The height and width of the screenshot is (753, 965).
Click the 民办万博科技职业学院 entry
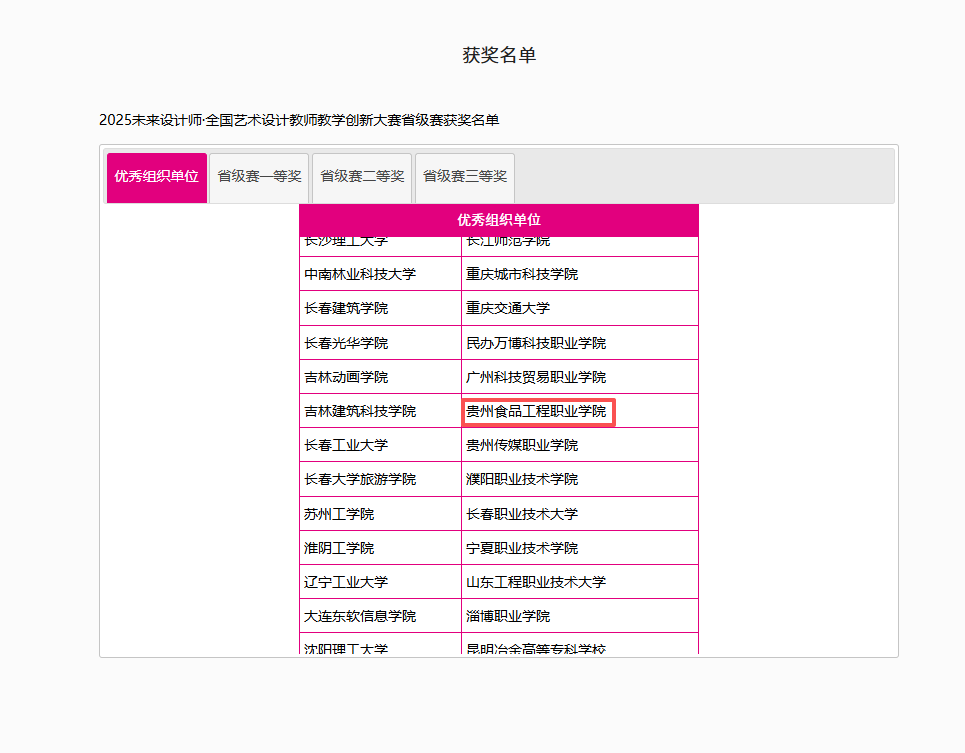coord(536,343)
